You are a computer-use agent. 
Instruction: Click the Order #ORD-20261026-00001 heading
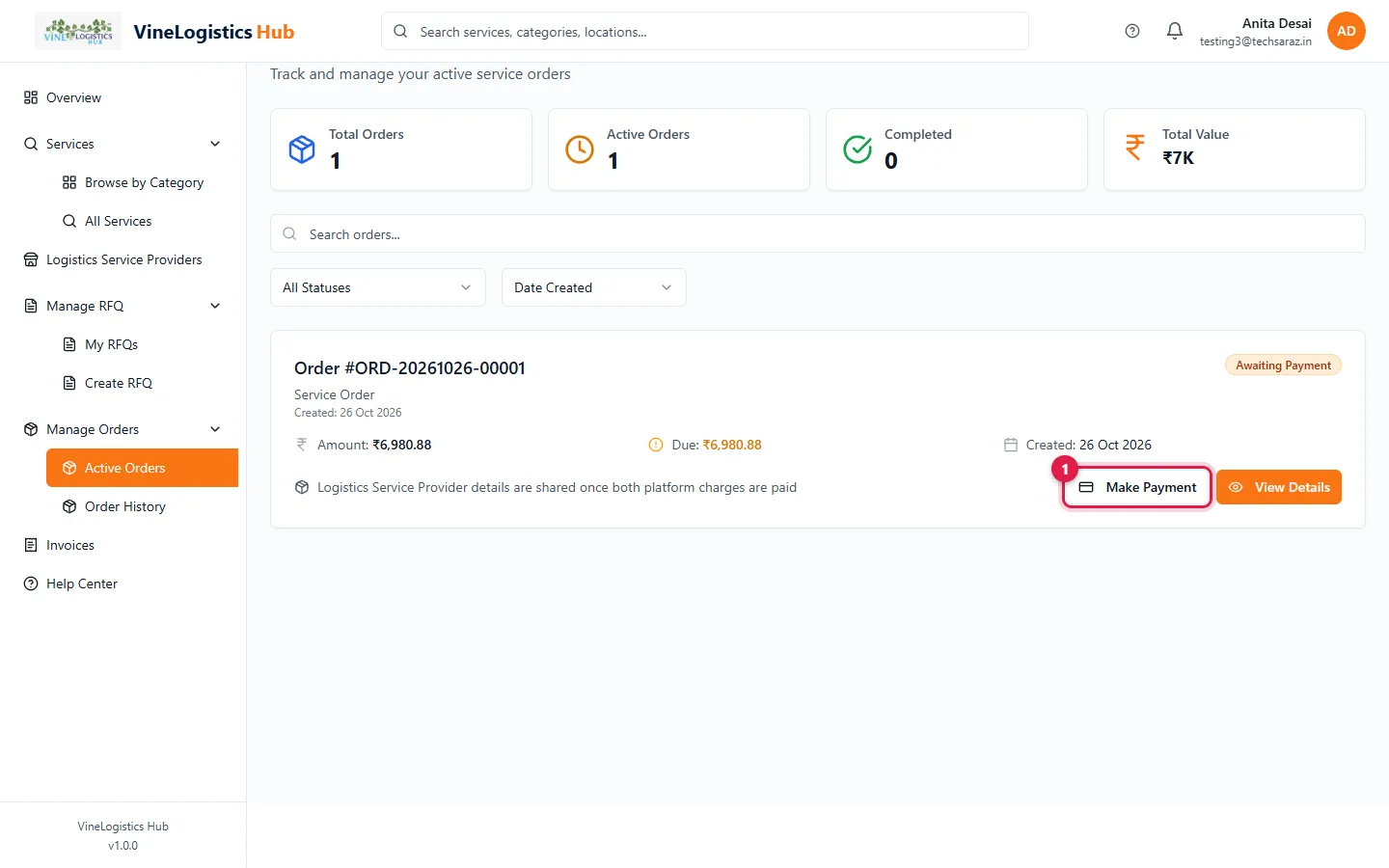[410, 368]
